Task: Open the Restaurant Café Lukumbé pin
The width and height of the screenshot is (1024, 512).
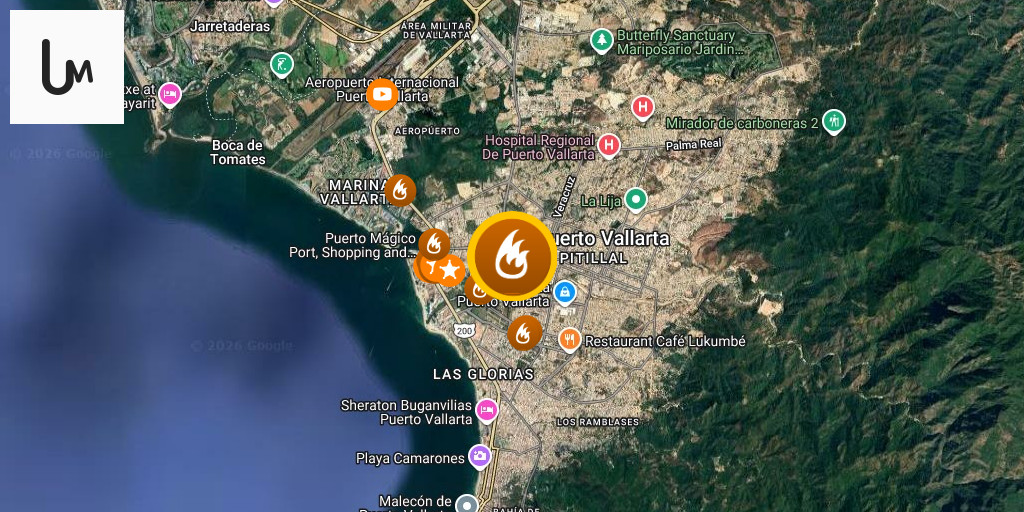Action: [569, 340]
